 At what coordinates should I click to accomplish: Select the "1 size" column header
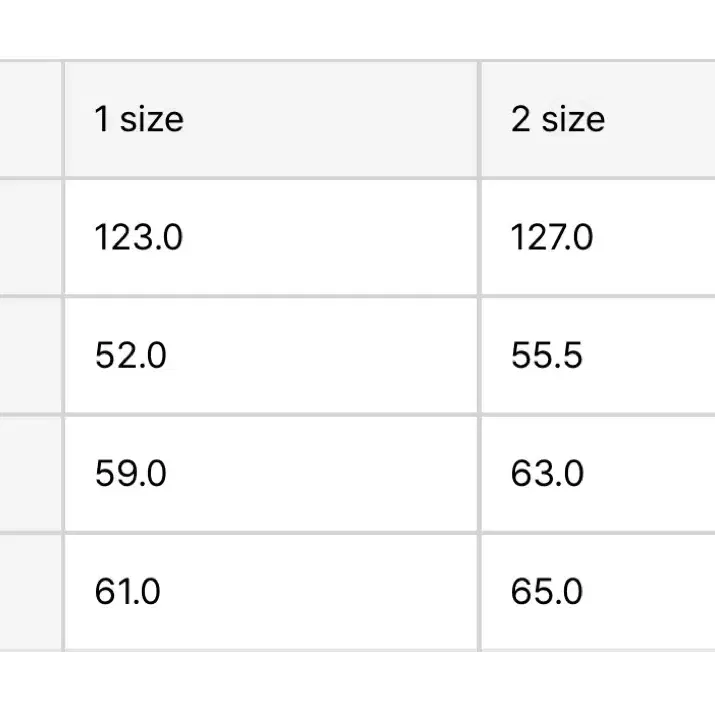tap(271, 119)
